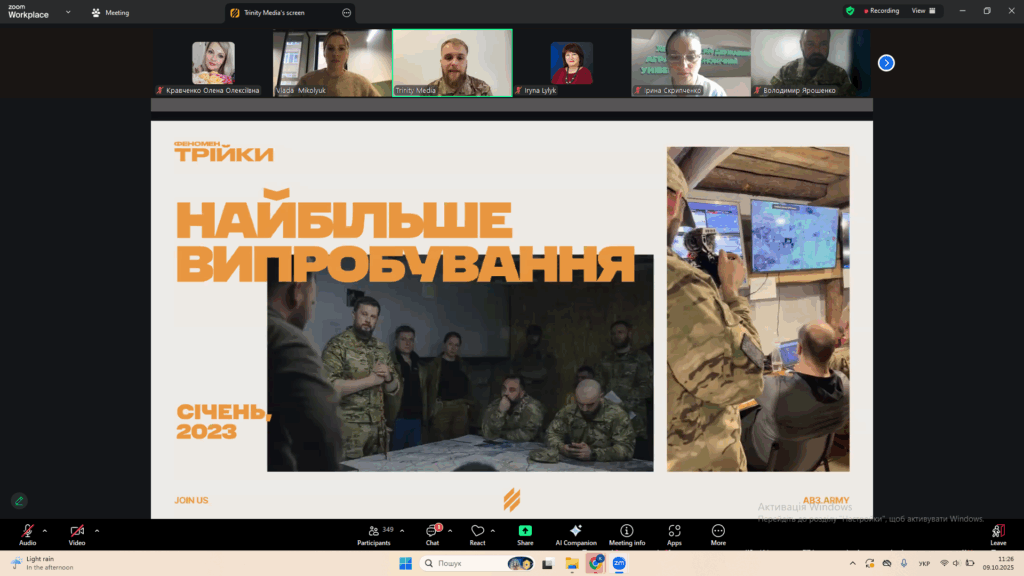Show next participants with blue arrow

(886, 63)
